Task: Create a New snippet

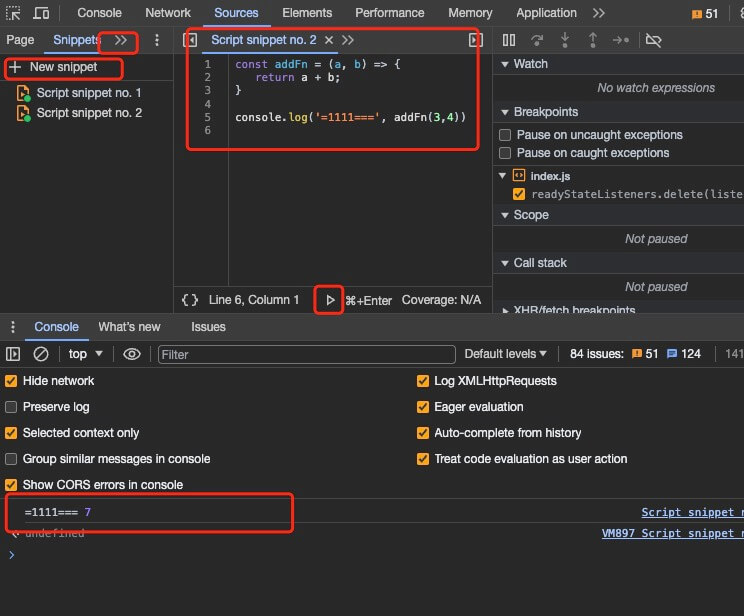Action: [63, 67]
